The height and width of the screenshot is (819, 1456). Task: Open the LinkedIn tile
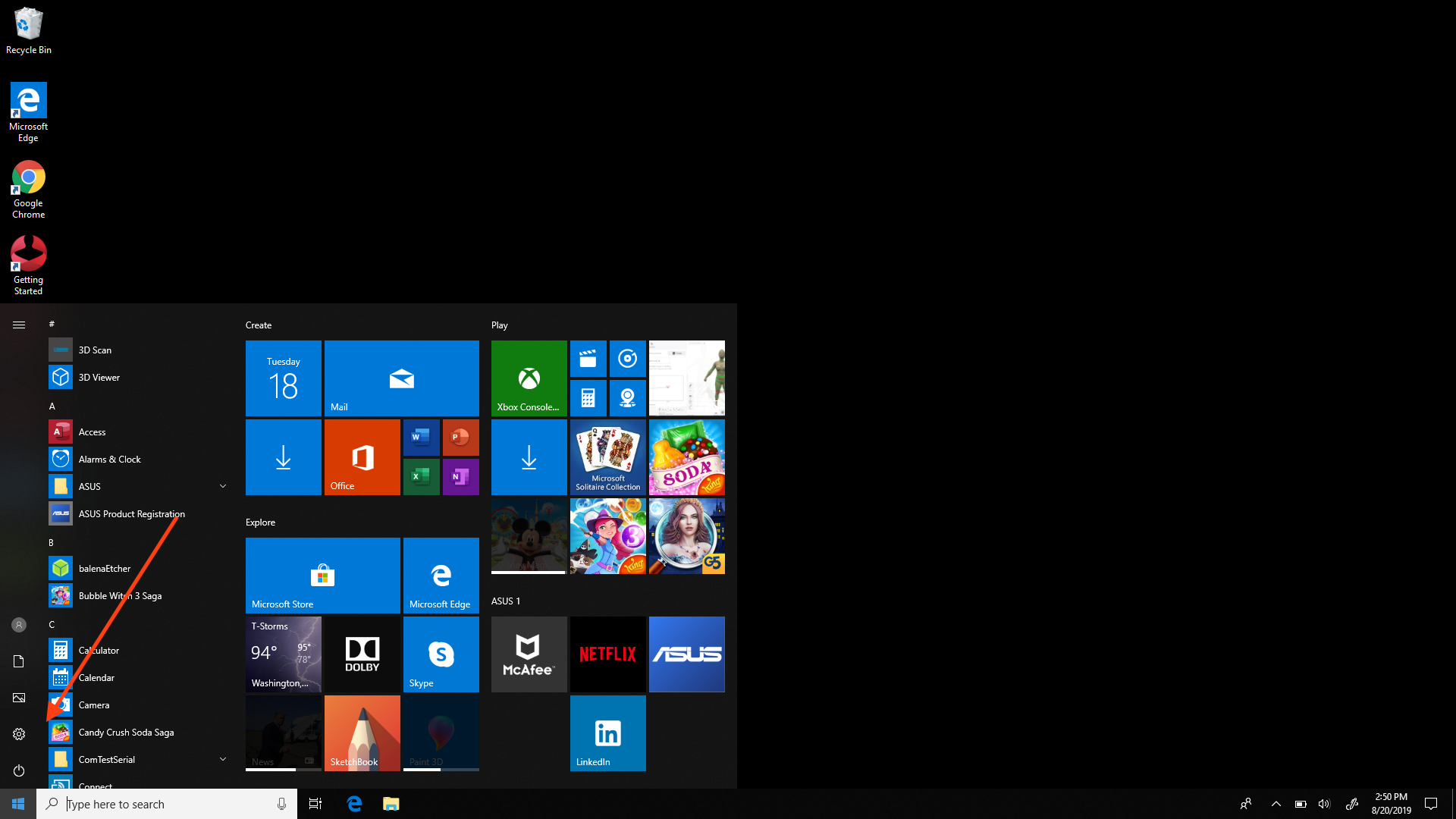point(607,733)
